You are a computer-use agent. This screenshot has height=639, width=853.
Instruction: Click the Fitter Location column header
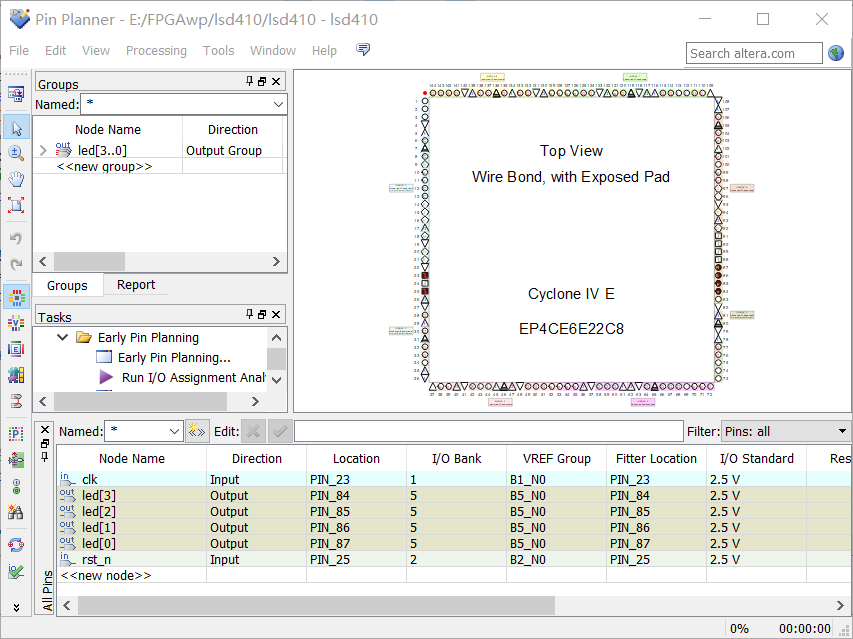coord(656,458)
